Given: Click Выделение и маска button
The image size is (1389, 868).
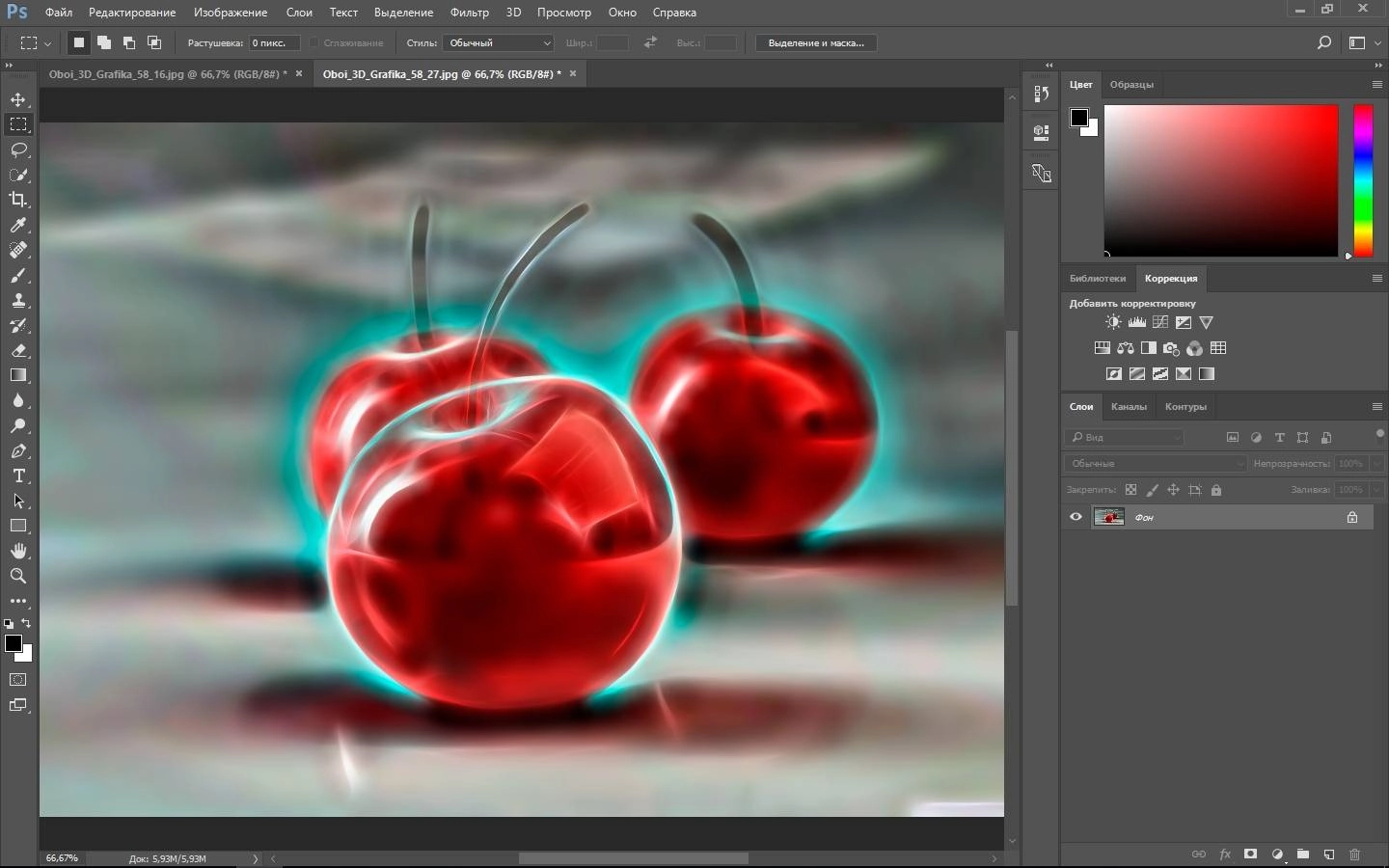Looking at the screenshot, I should 816,42.
